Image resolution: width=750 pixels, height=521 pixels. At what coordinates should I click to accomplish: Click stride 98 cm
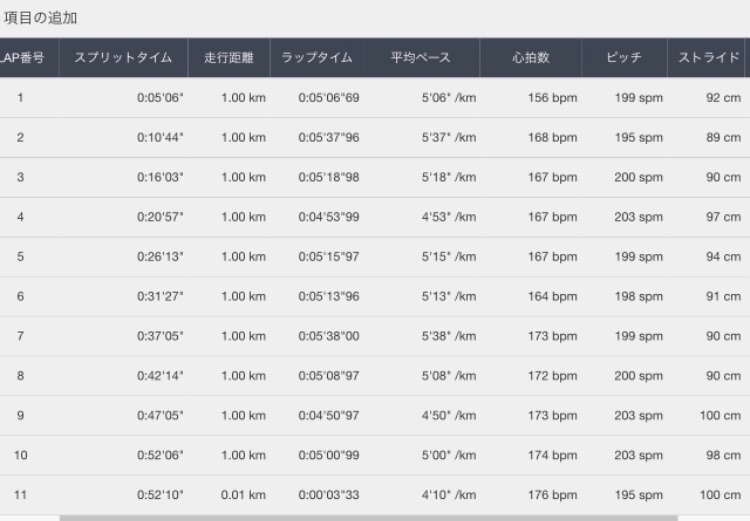click(723, 455)
